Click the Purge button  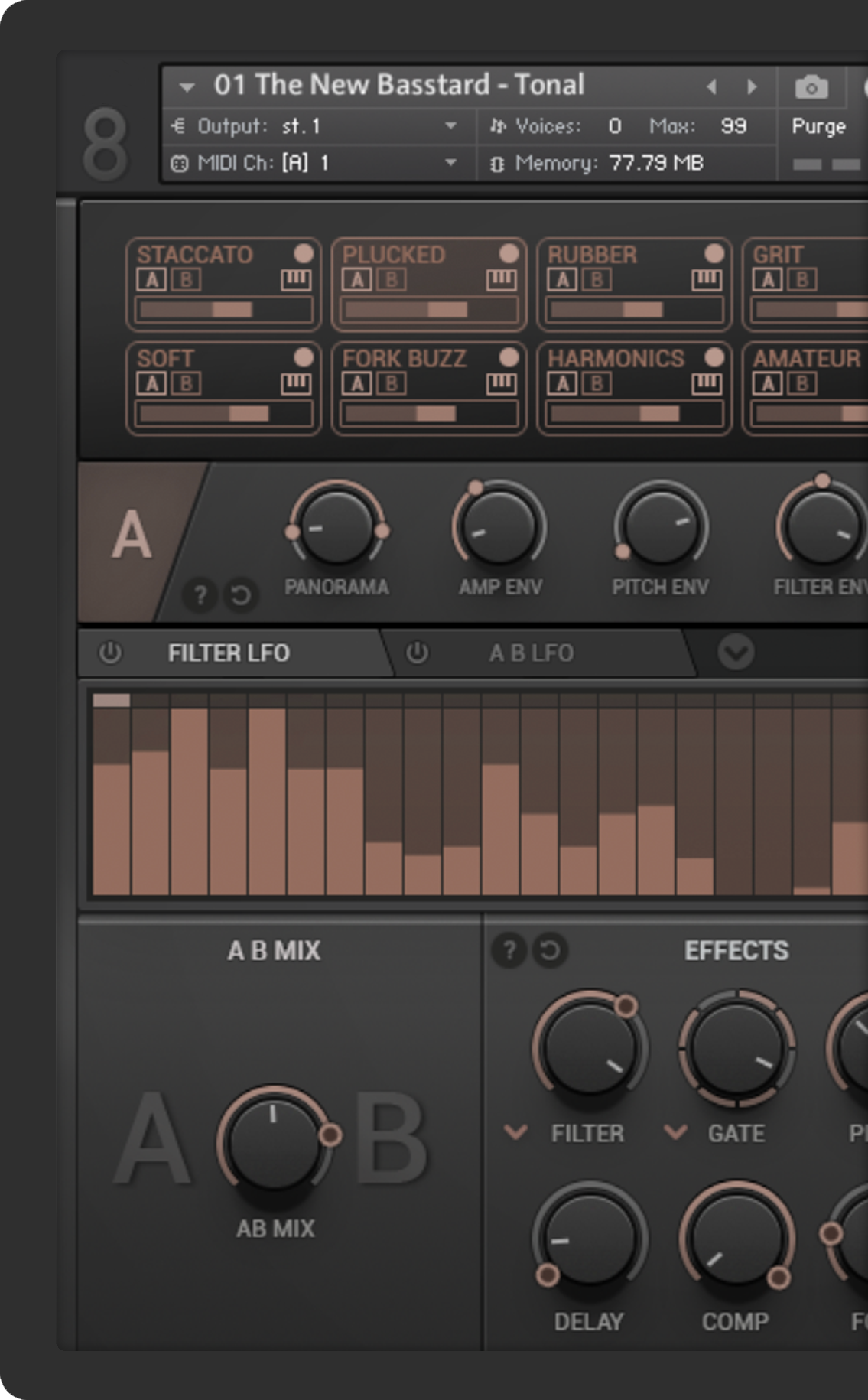point(818,126)
